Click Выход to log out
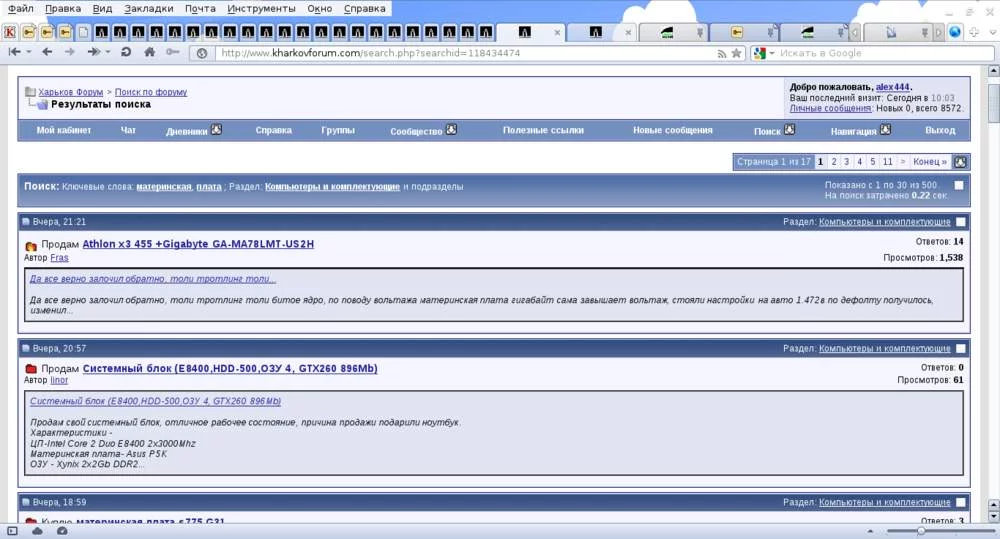Viewport: 1000px width, 539px height. pos(940,130)
